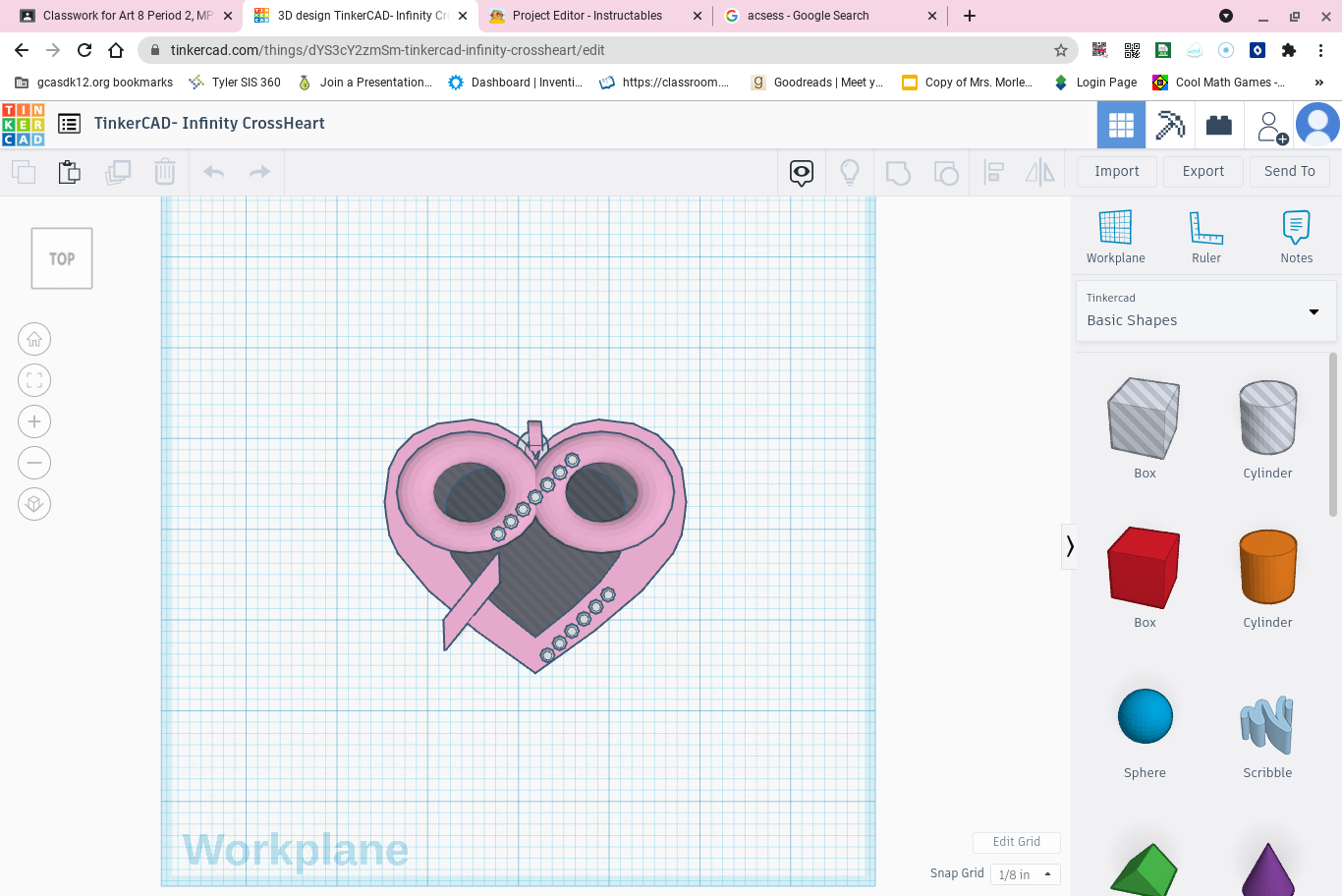Image resolution: width=1342 pixels, height=896 pixels.
Task: Click the Edit Grid button
Action: [x=1016, y=842]
